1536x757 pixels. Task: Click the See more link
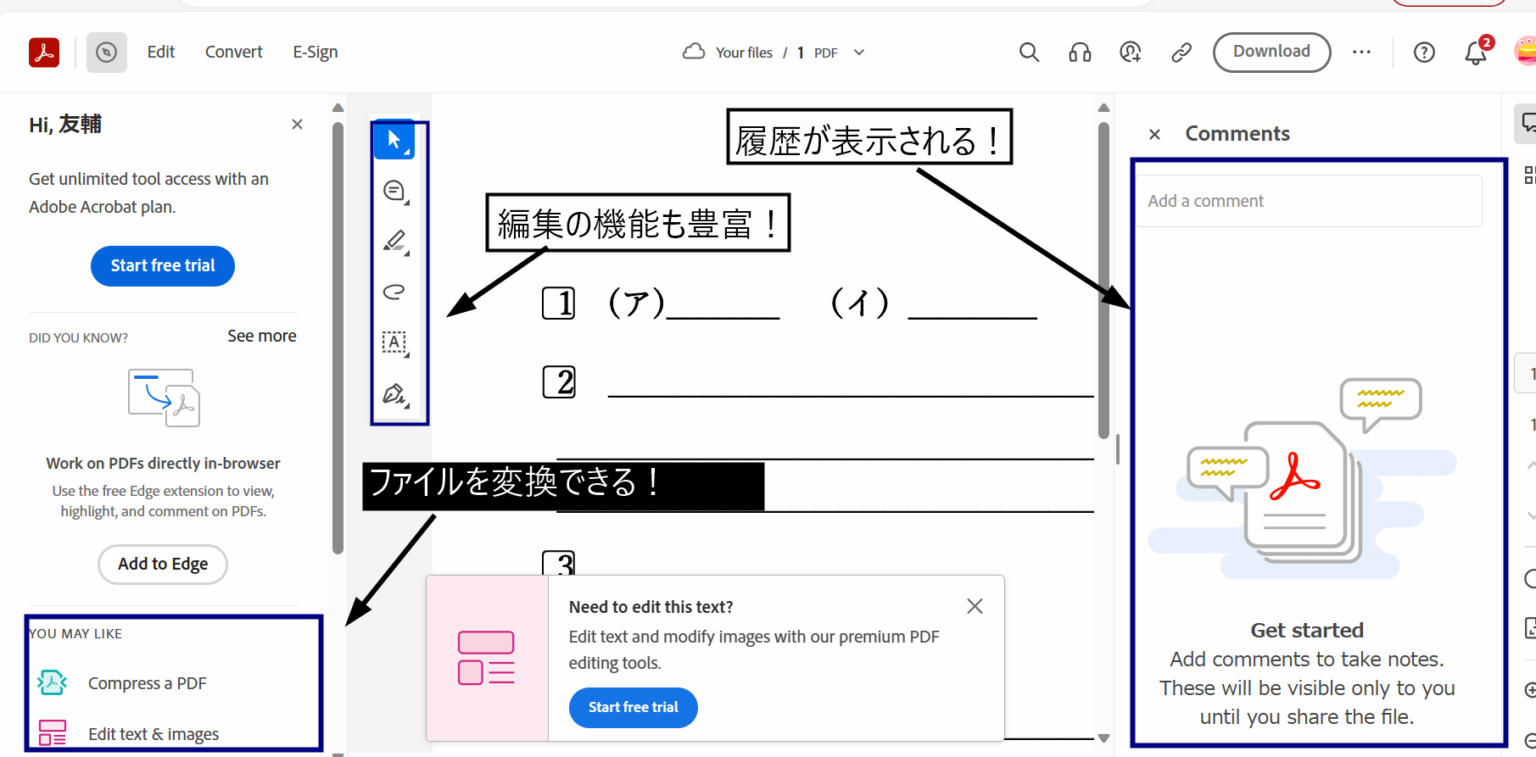pyautogui.click(x=262, y=336)
